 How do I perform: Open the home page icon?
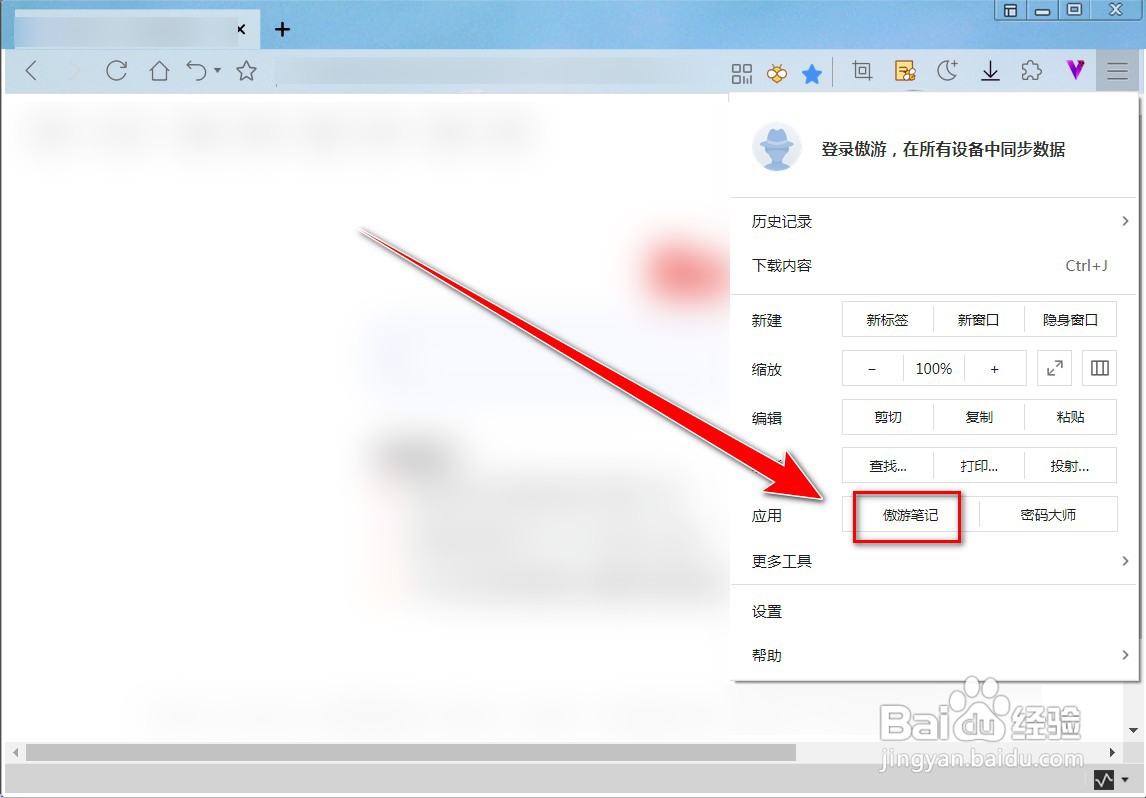pos(159,71)
